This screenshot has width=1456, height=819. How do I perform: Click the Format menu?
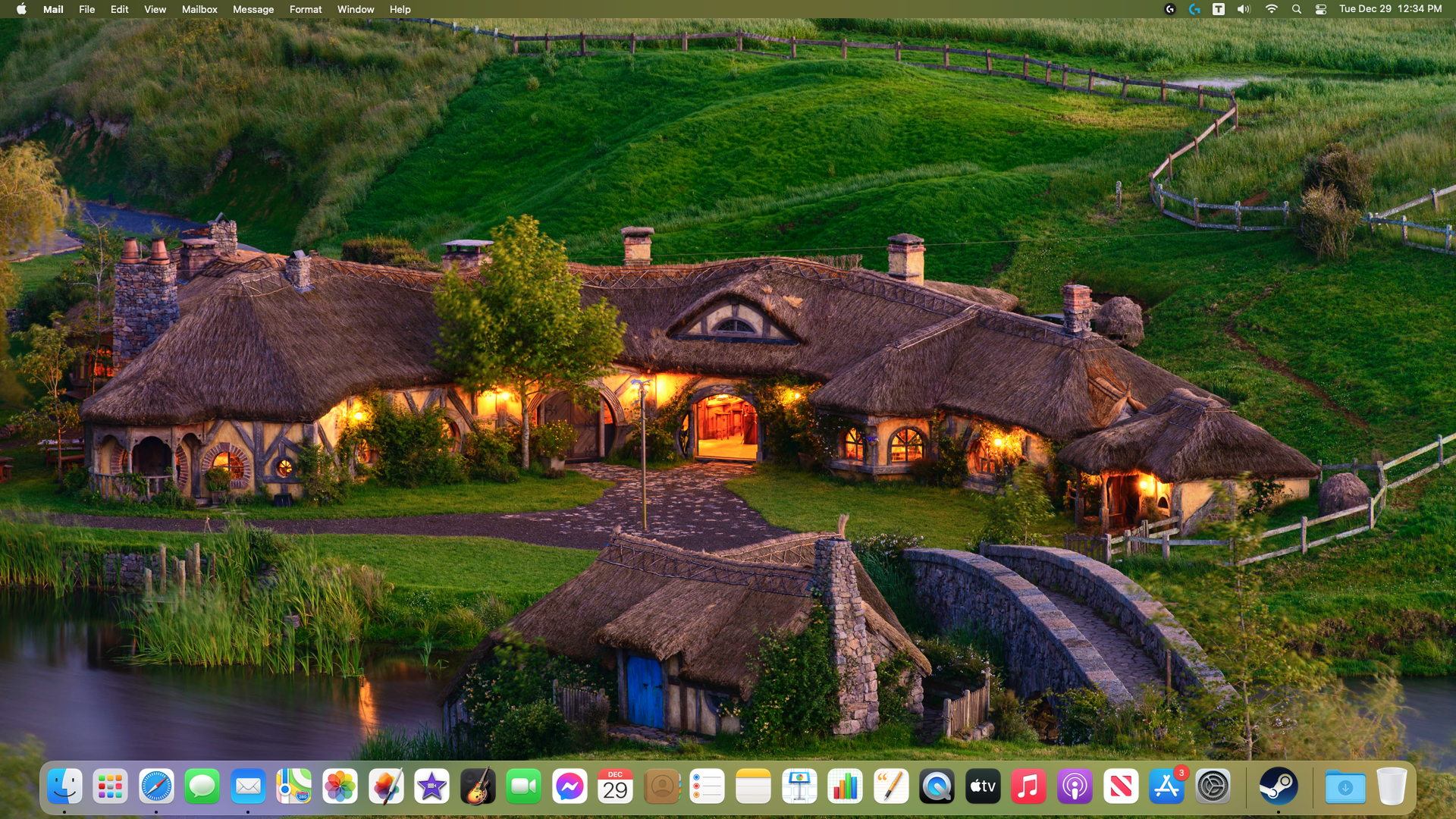click(x=306, y=9)
